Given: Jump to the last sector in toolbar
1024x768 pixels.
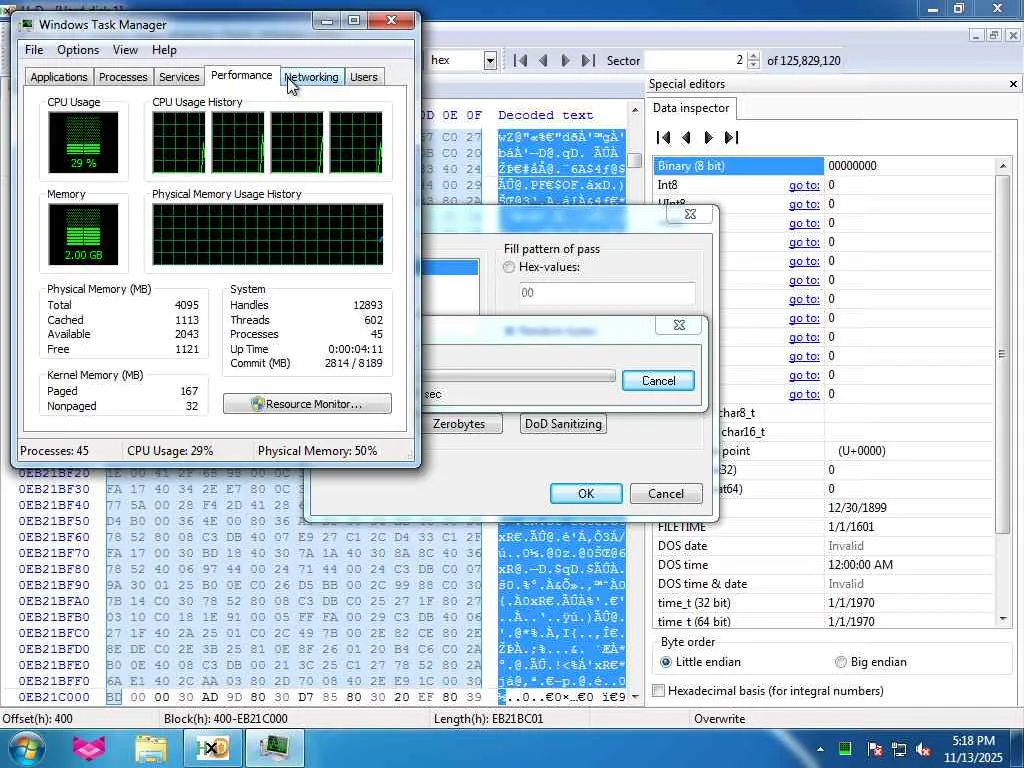Looking at the screenshot, I should coord(588,61).
